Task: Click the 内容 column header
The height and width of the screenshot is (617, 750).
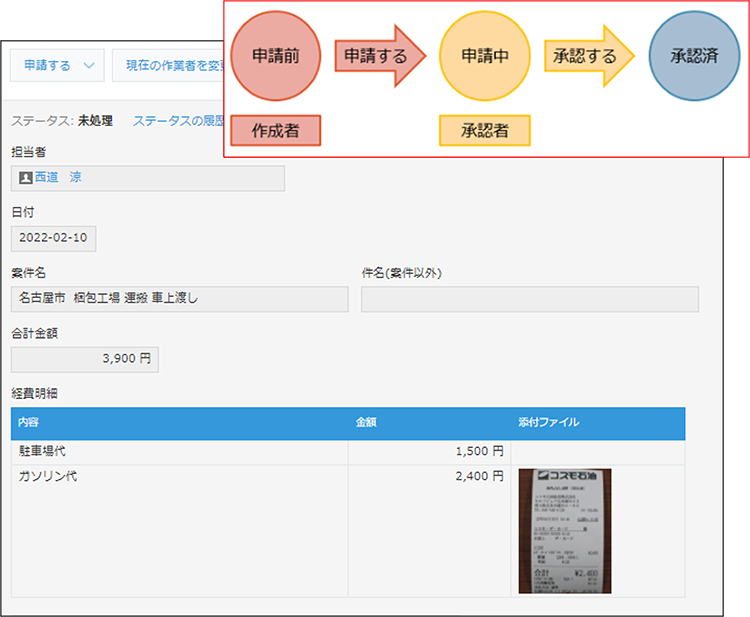Action: click(x=28, y=423)
